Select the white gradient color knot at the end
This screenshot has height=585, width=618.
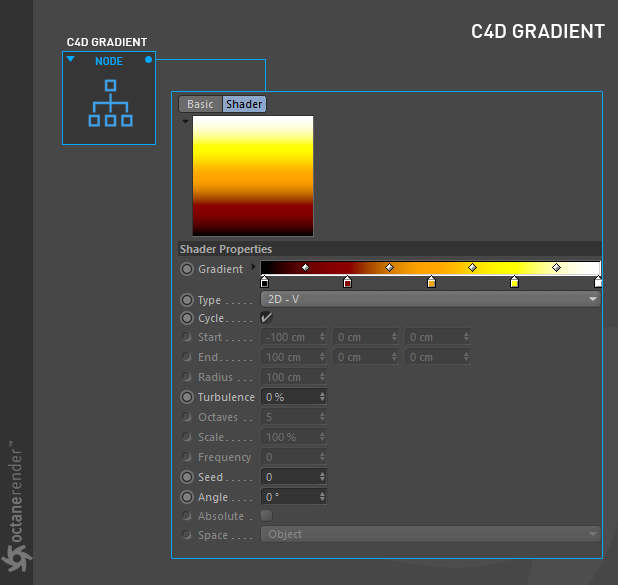click(x=598, y=282)
